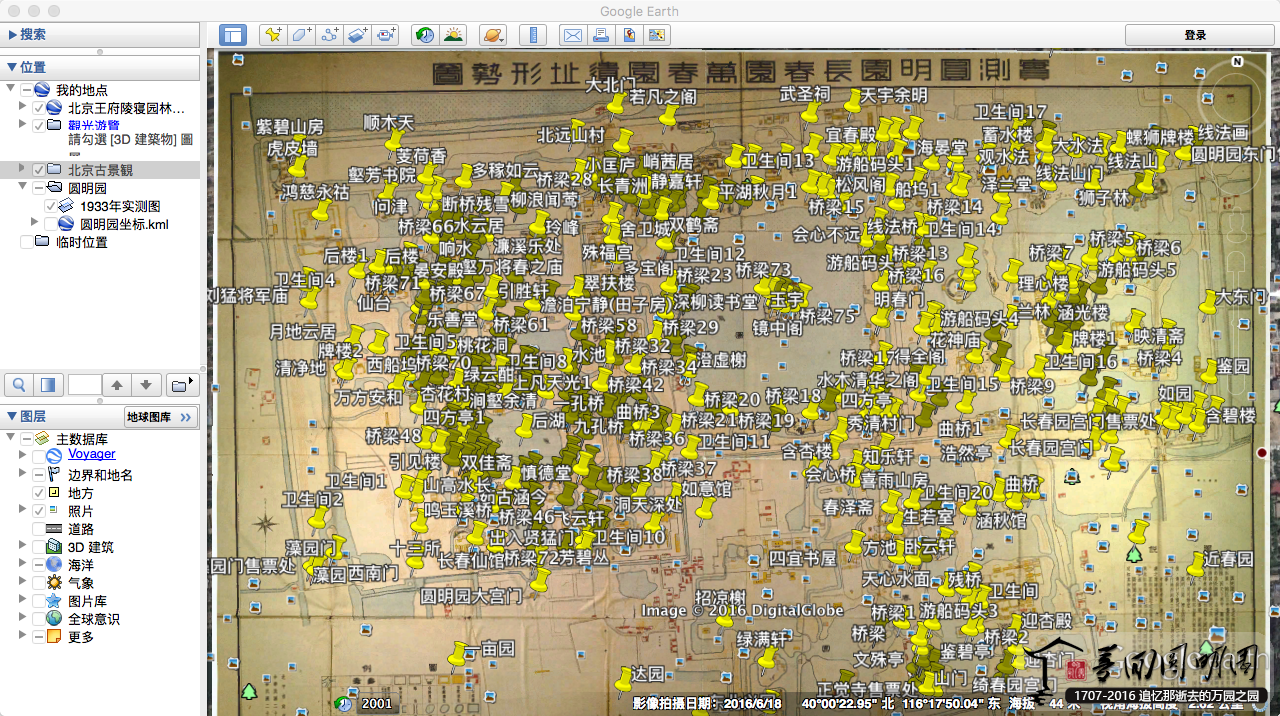This screenshot has height=716, width=1280.
Task: Open the planet switcher dropdown
Action: click(492, 35)
